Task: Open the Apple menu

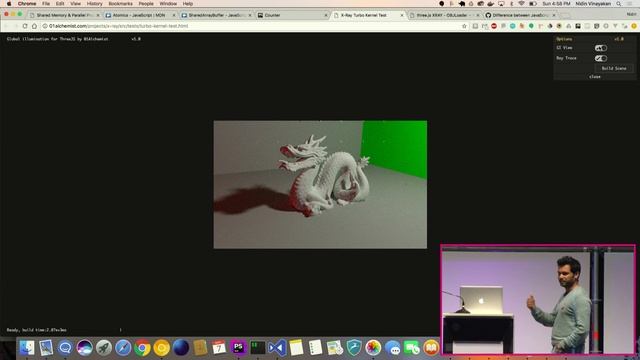Action: 9,4
